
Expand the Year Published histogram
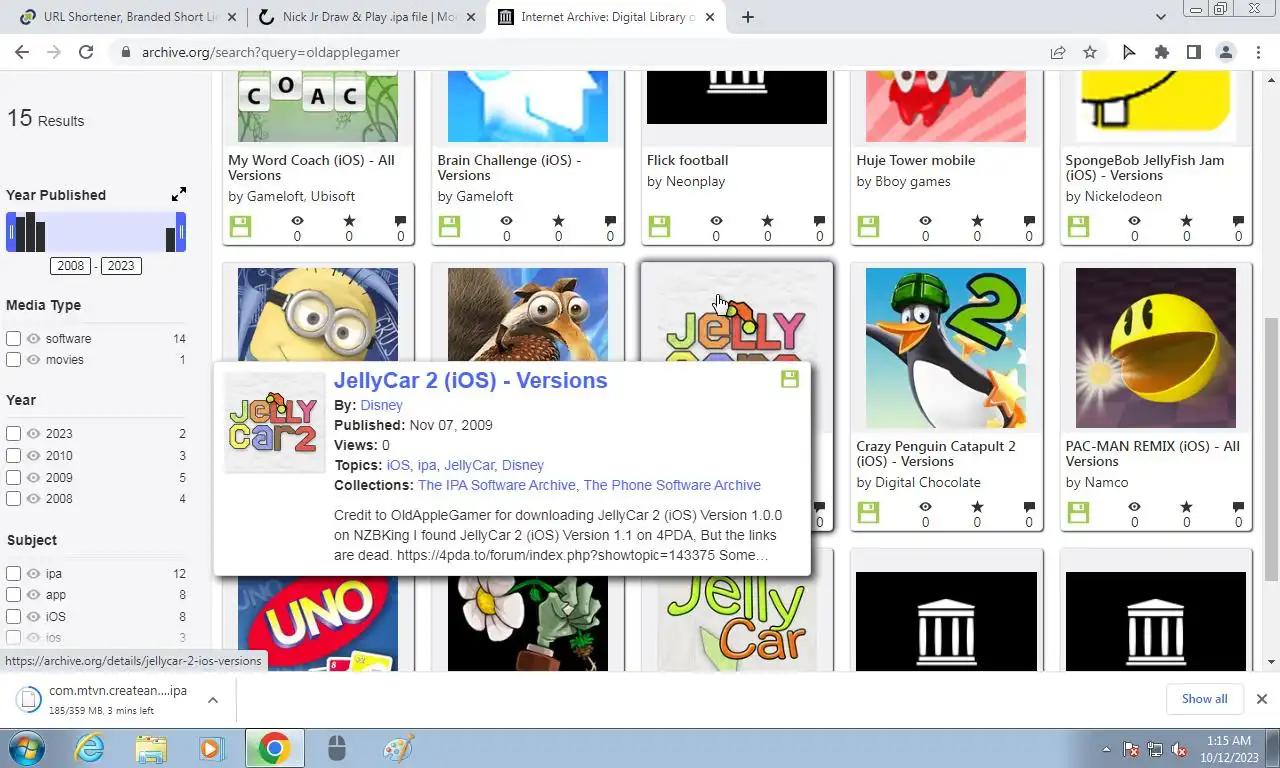[x=178, y=194]
